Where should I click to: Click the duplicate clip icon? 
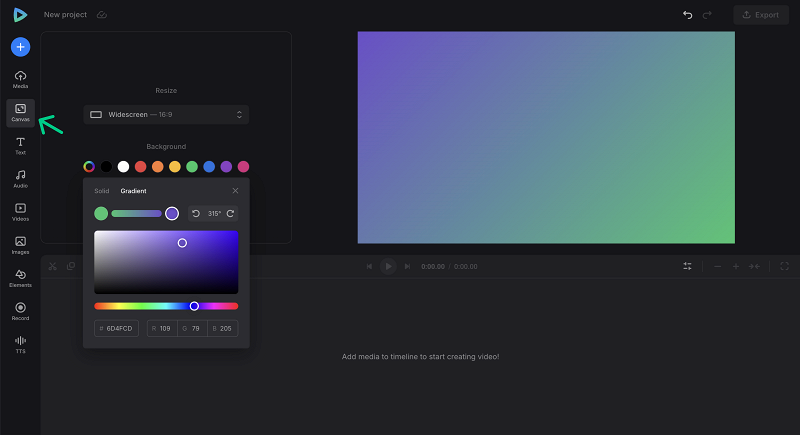pos(71,266)
